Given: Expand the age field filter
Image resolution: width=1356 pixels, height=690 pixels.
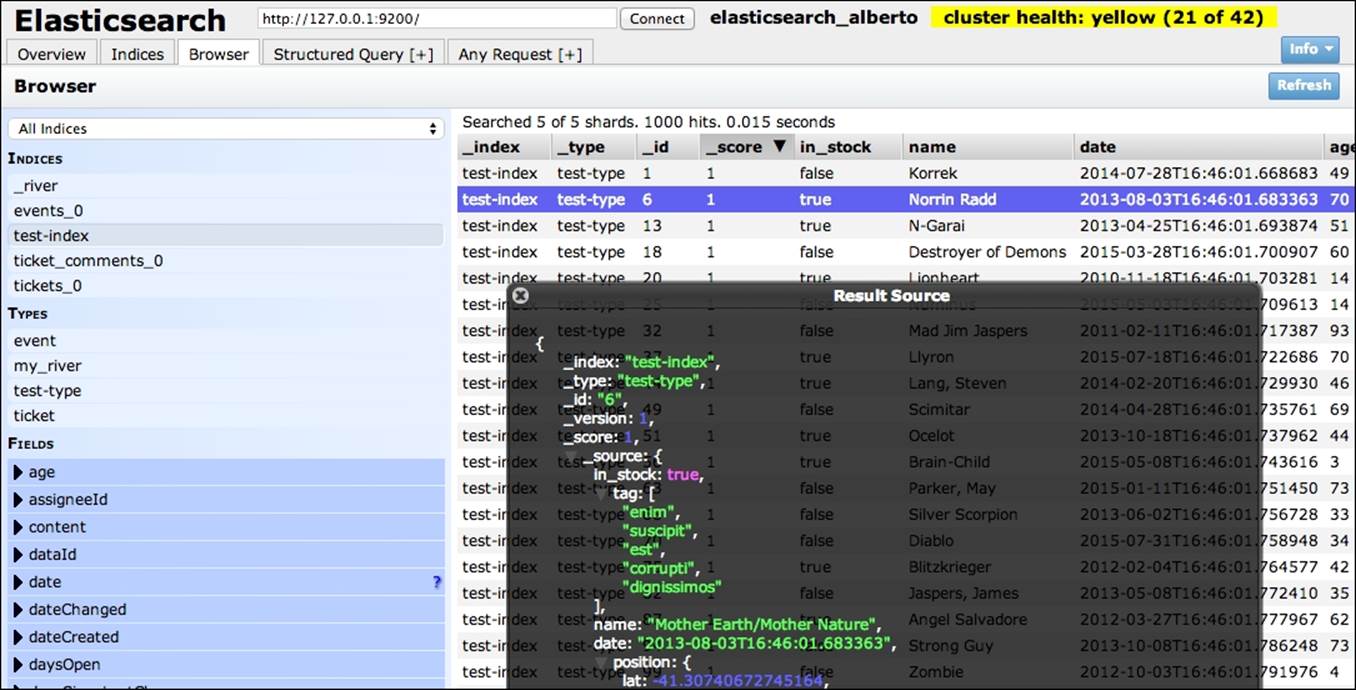Looking at the screenshot, I should [18, 472].
